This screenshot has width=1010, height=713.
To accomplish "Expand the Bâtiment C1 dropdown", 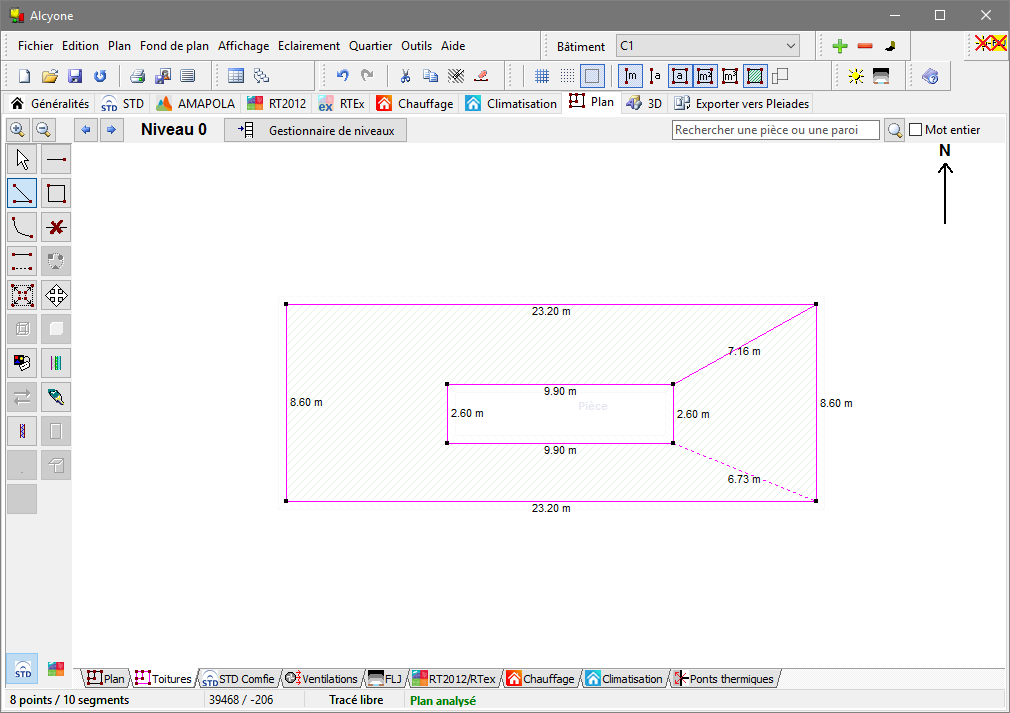I will tap(790, 46).
